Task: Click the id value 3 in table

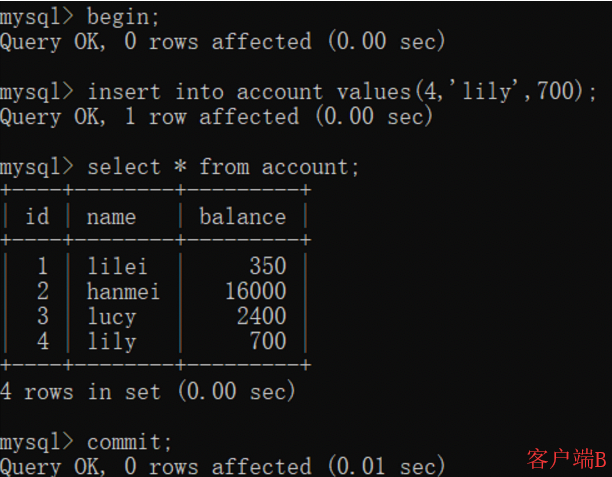Action: [43, 316]
